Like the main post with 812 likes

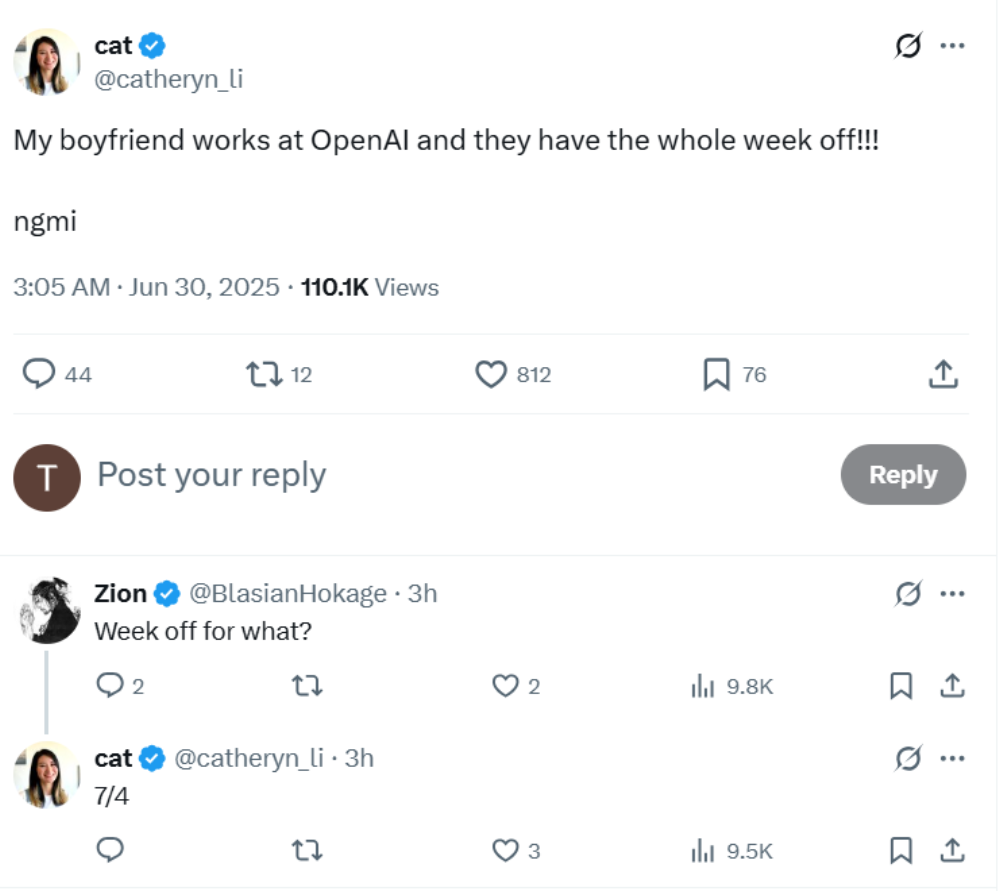(x=491, y=375)
